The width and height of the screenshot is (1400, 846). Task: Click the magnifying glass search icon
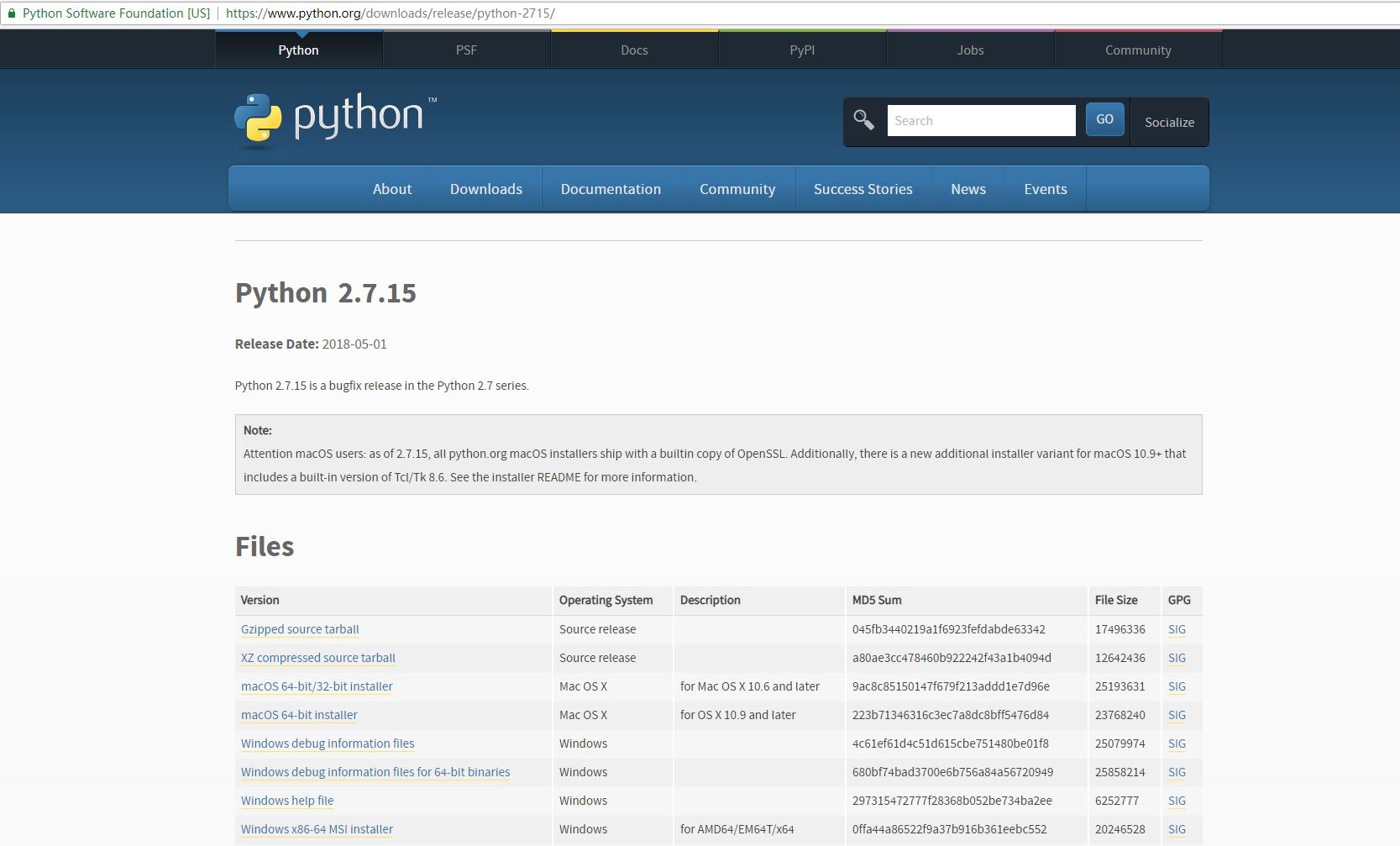863,120
